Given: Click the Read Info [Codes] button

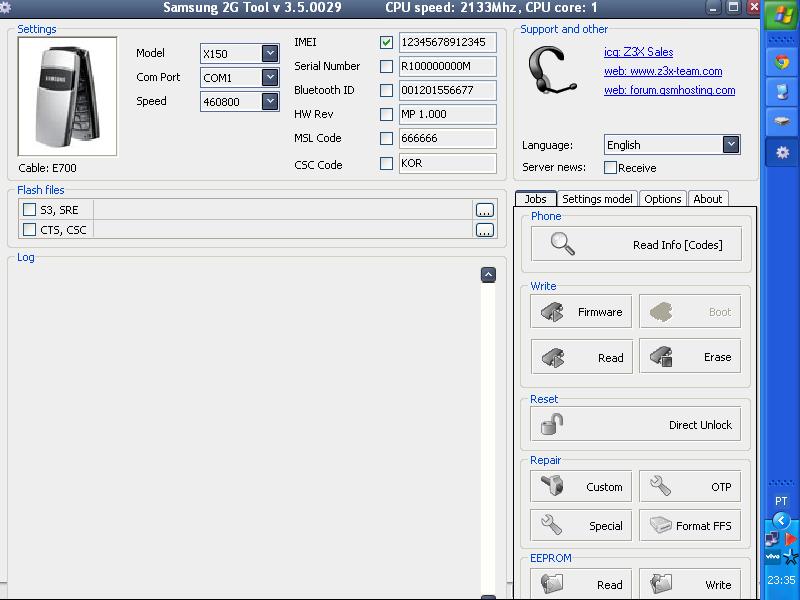Looking at the screenshot, I should tap(636, 244).
